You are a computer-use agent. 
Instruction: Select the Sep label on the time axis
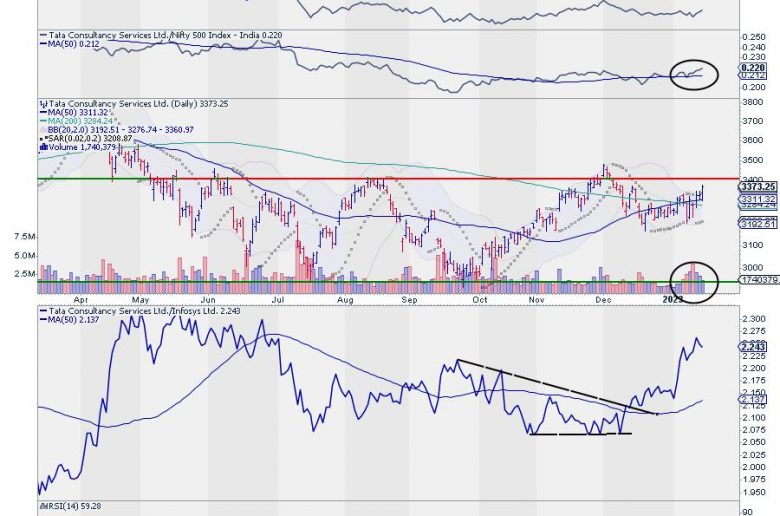[x=409, y=300]
